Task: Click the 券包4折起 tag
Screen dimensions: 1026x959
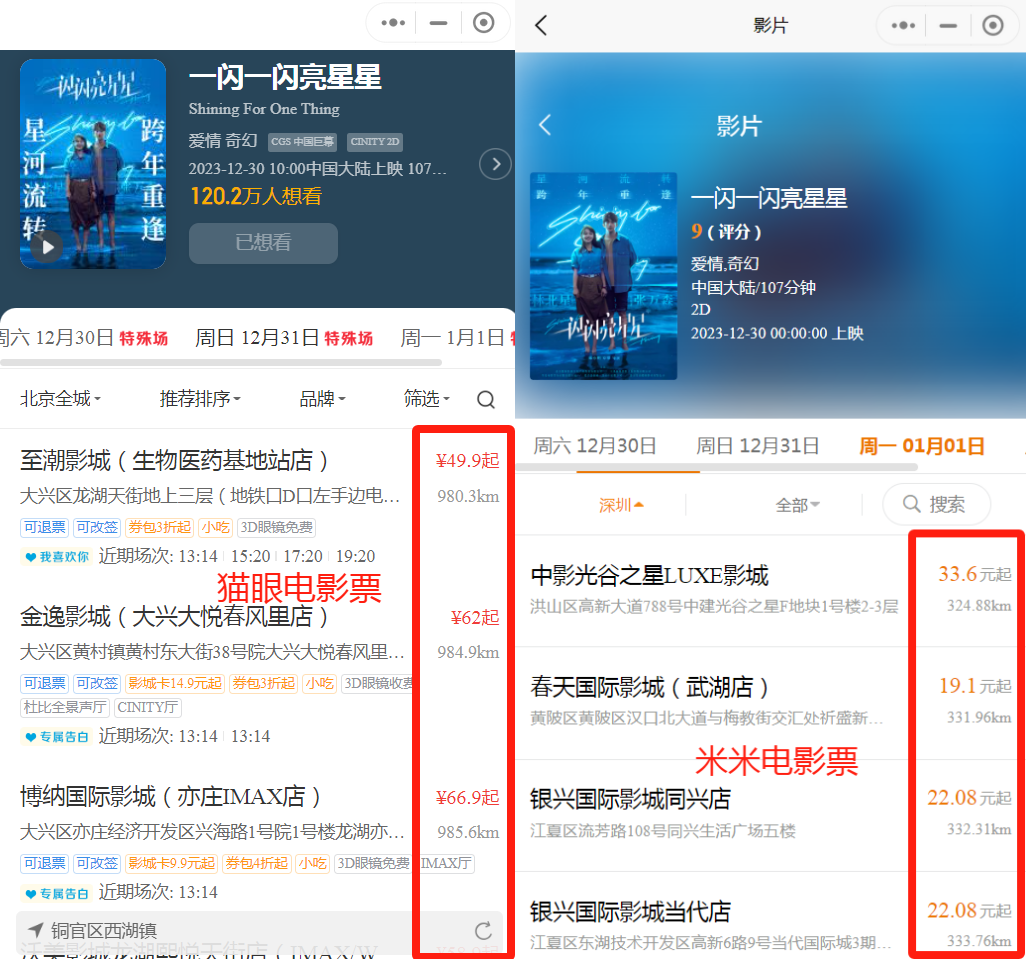Action: tap(256, 863)
